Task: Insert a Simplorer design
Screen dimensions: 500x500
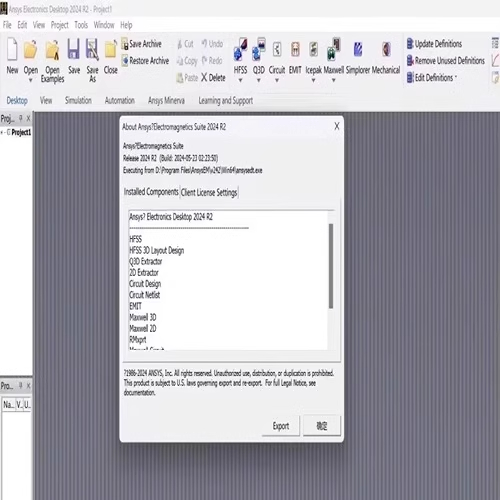Action: [x=358, y=50]
